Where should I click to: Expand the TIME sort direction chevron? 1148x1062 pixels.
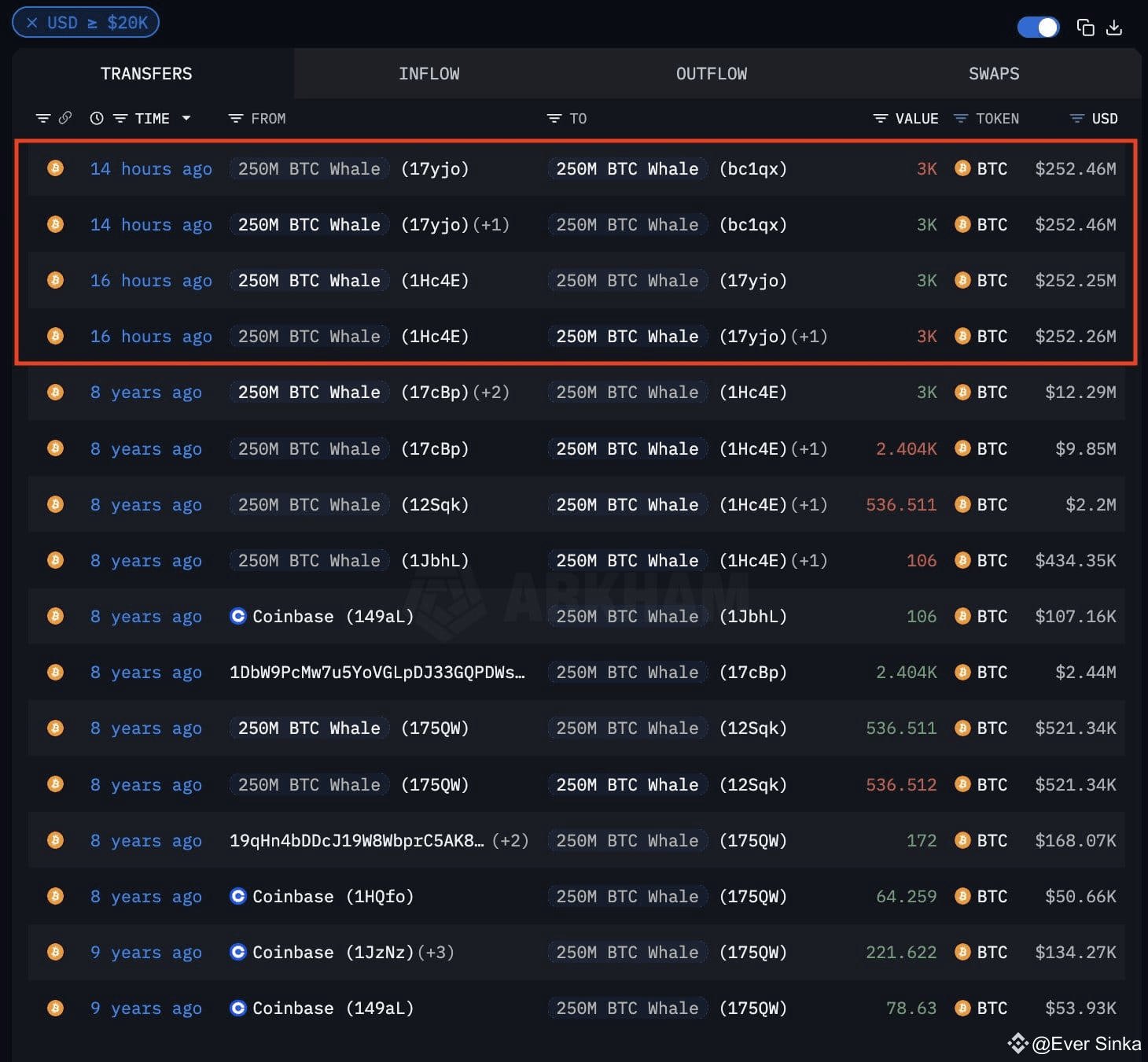click(x=186, y=118)
